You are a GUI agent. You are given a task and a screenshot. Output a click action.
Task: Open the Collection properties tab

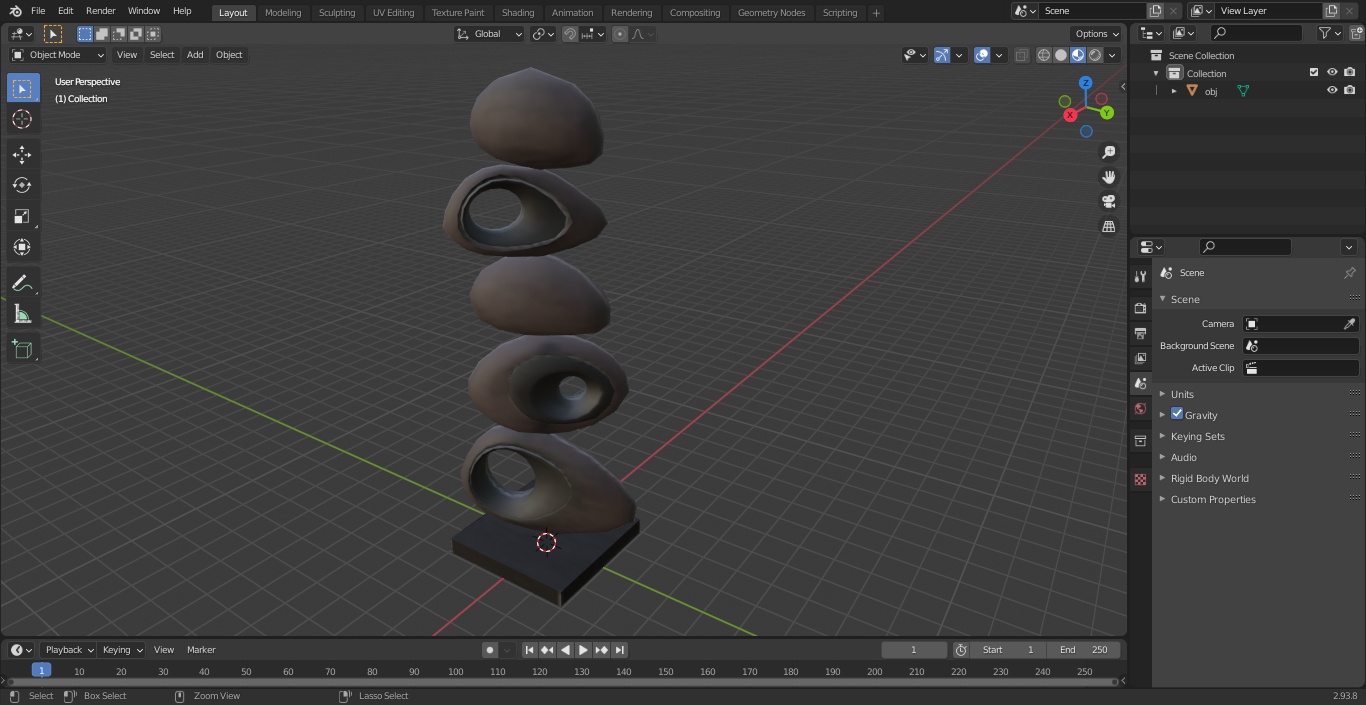pos(1140,441)
